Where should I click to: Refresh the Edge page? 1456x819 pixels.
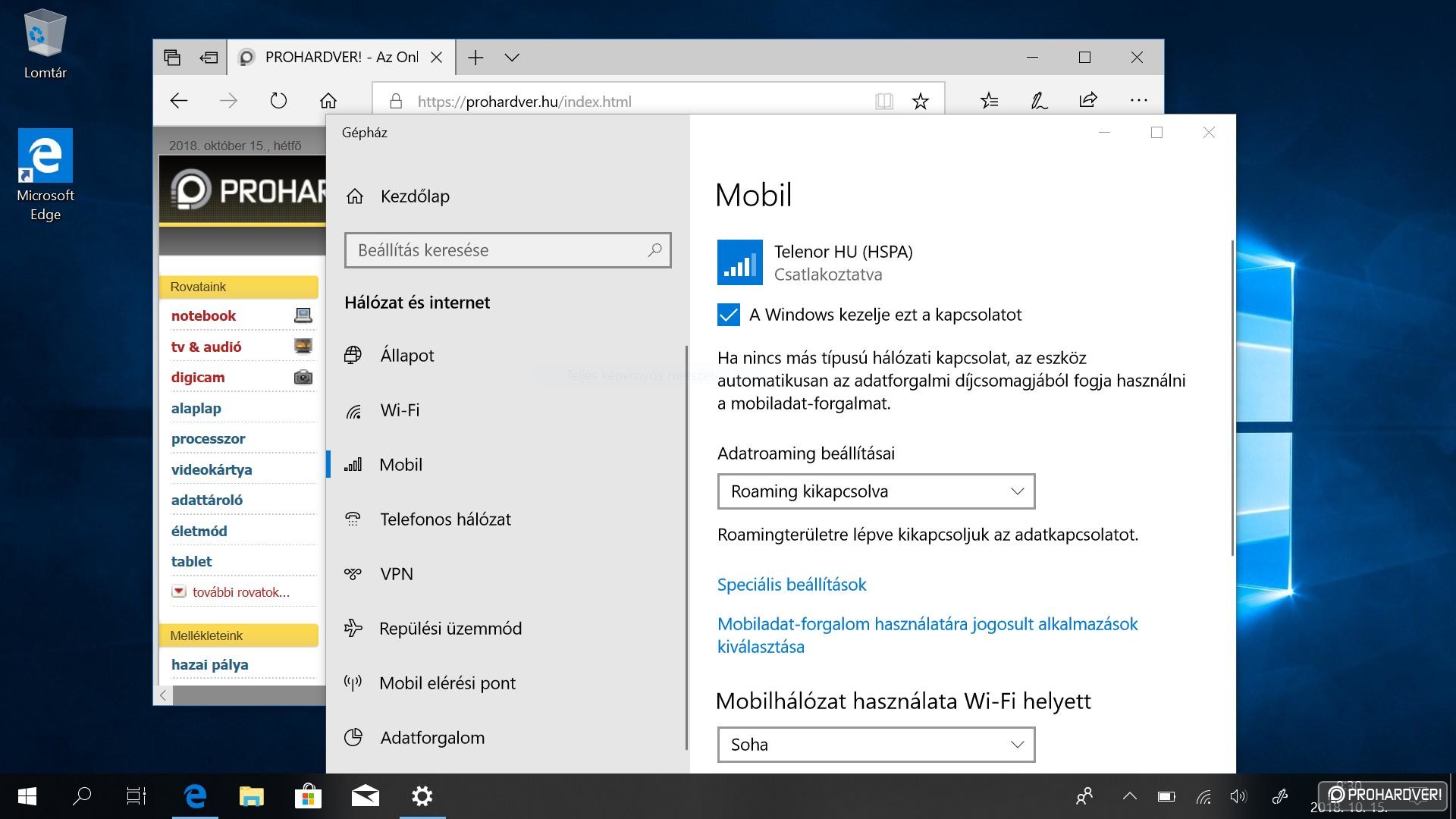(x=278, y=101)
